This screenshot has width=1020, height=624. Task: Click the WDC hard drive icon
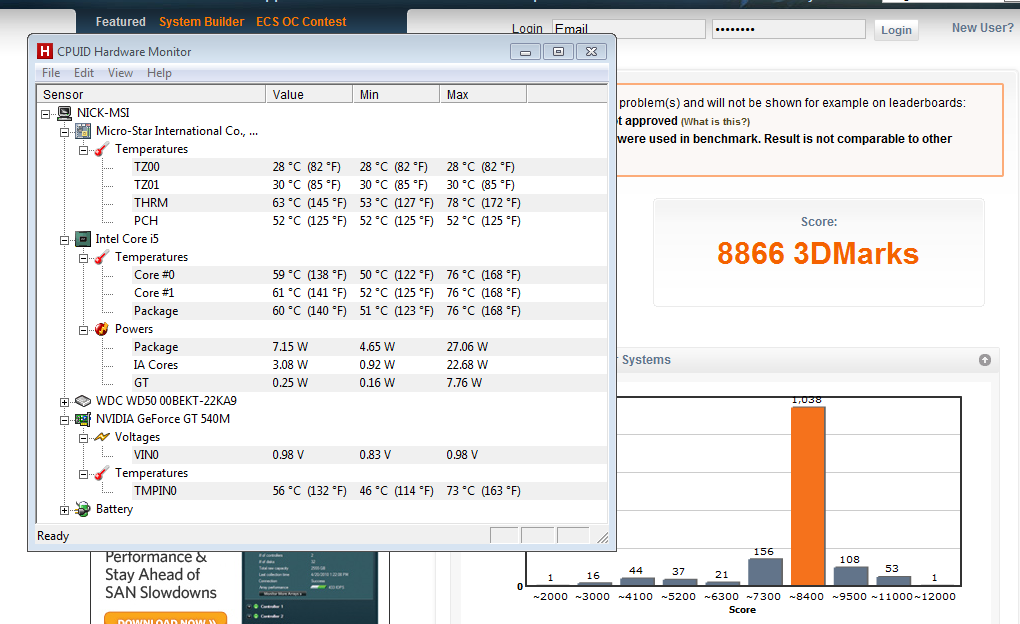pyautogui.click(x=83, y=401)
